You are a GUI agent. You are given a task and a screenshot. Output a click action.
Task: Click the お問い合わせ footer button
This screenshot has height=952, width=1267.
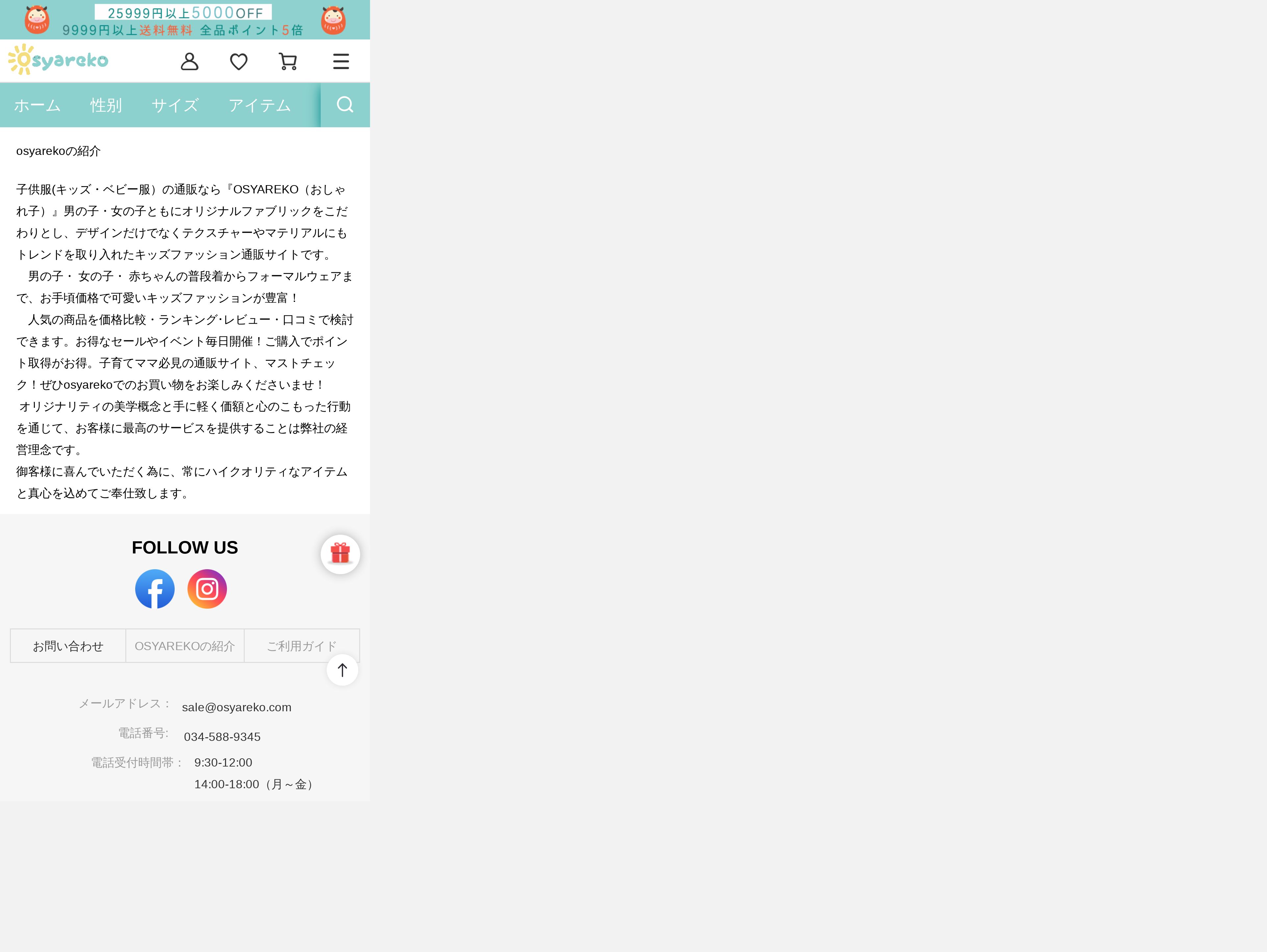pos(68,646)
